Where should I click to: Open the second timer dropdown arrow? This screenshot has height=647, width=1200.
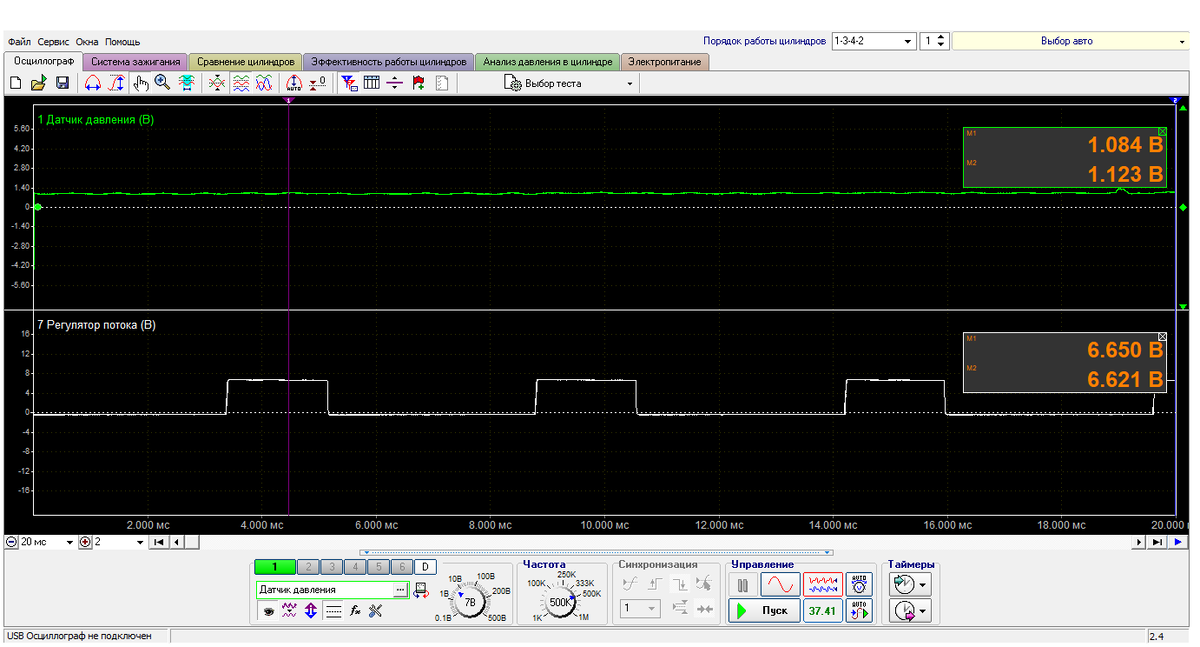coord(923,611)
